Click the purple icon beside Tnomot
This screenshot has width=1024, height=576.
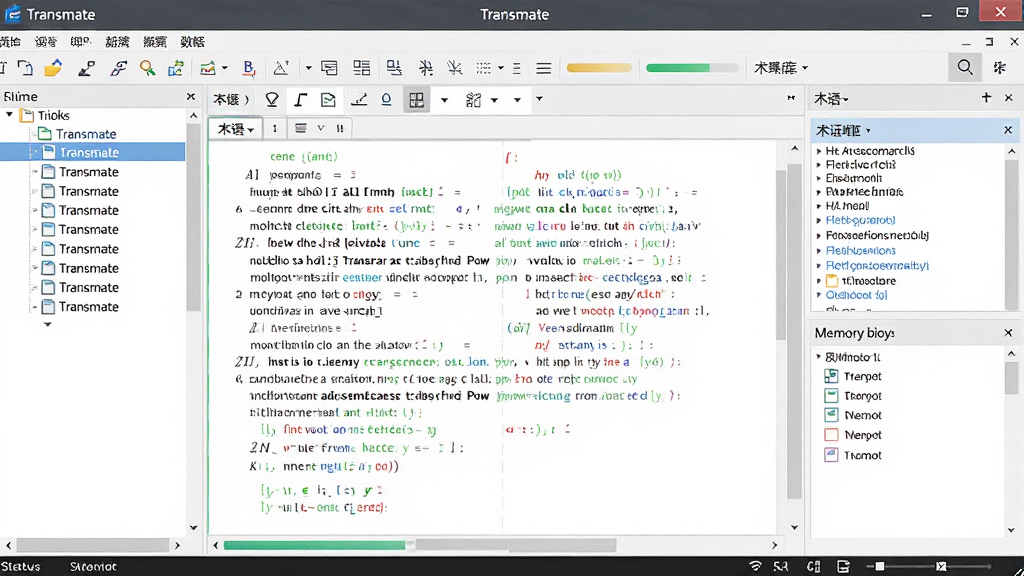[831, 455]
